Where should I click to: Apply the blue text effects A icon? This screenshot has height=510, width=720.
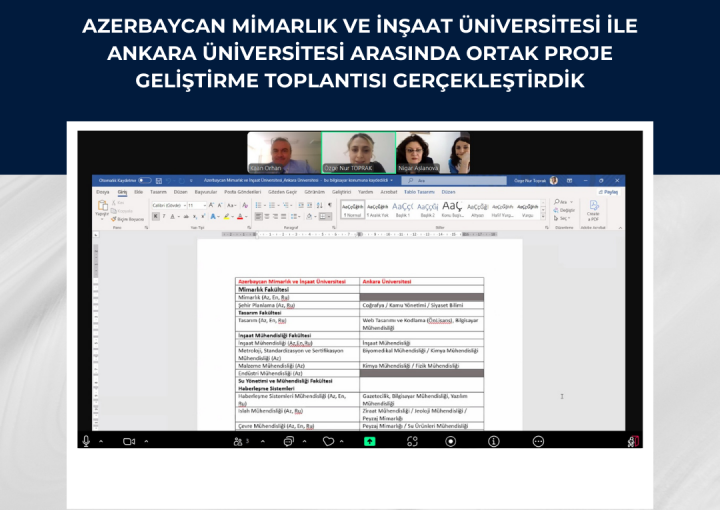point(214,216)
